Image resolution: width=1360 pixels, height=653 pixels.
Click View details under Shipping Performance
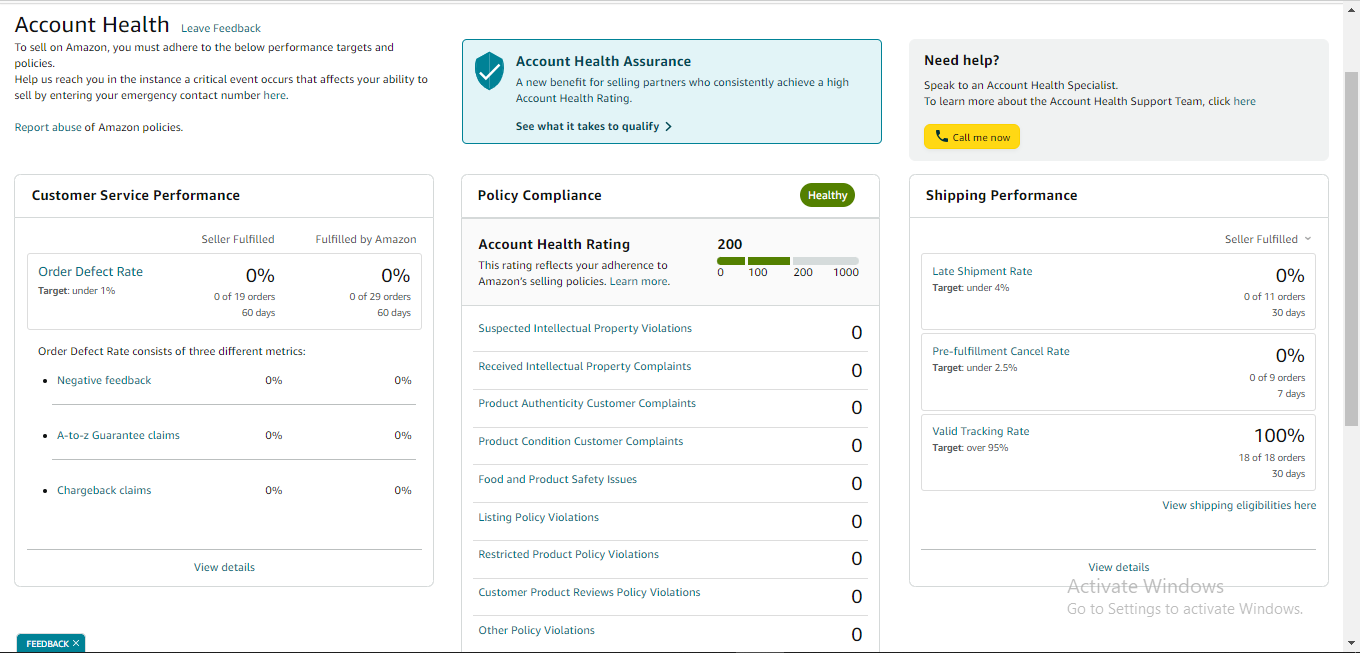pos(1119,568)
